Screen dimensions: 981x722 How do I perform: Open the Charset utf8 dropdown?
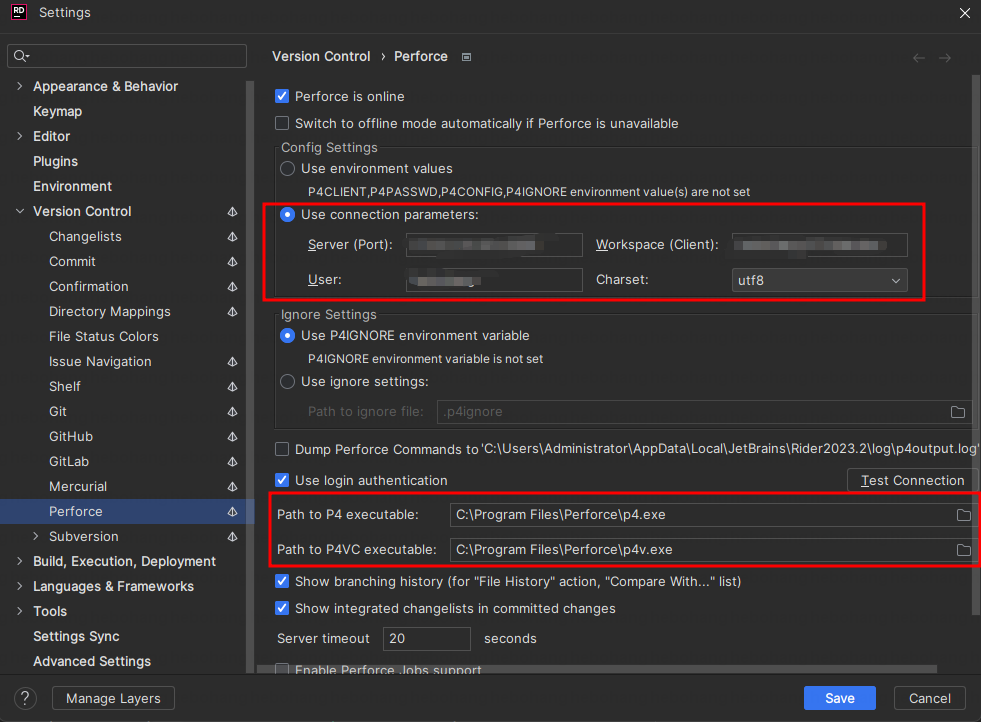tap(819, 280)
